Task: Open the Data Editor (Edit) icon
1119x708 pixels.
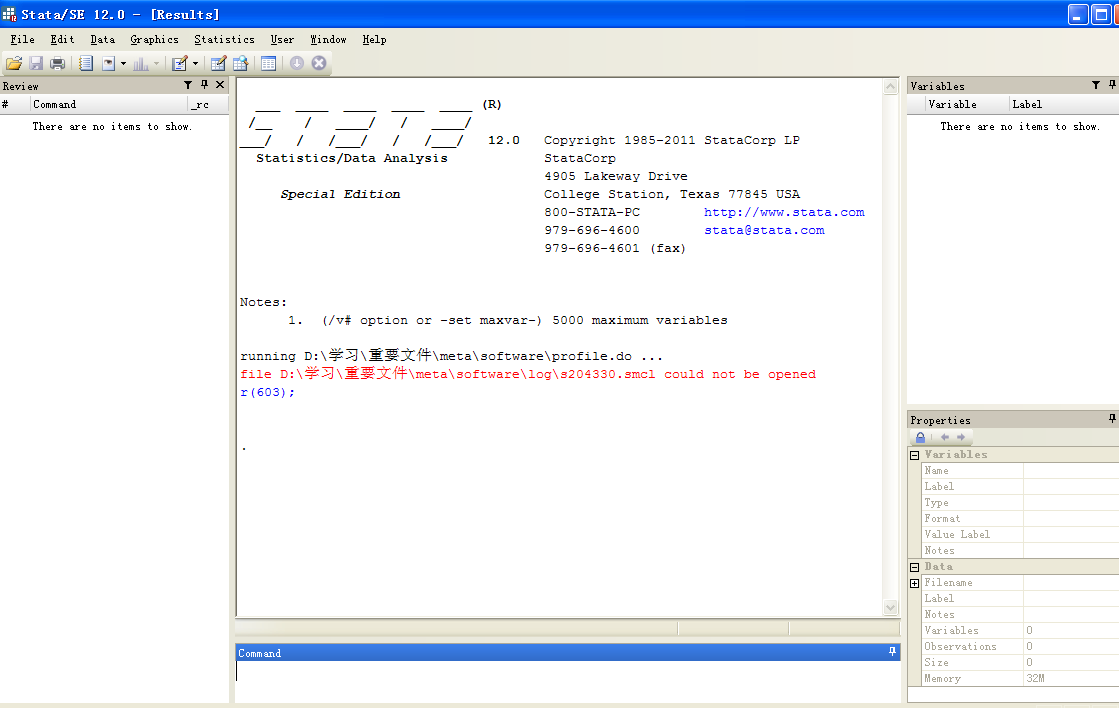Action: click(x=218, y=64)
